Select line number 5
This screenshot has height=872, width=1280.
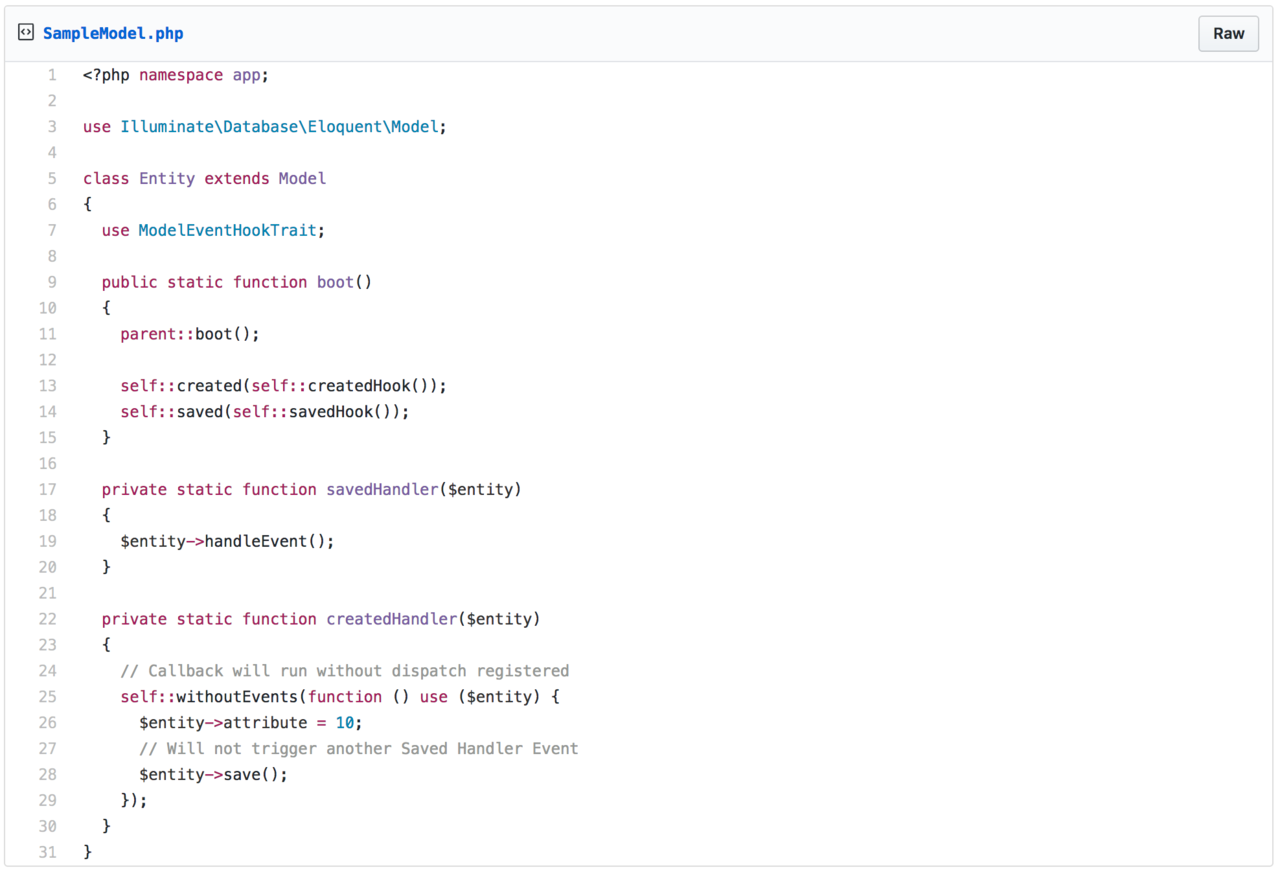[52, 179]
